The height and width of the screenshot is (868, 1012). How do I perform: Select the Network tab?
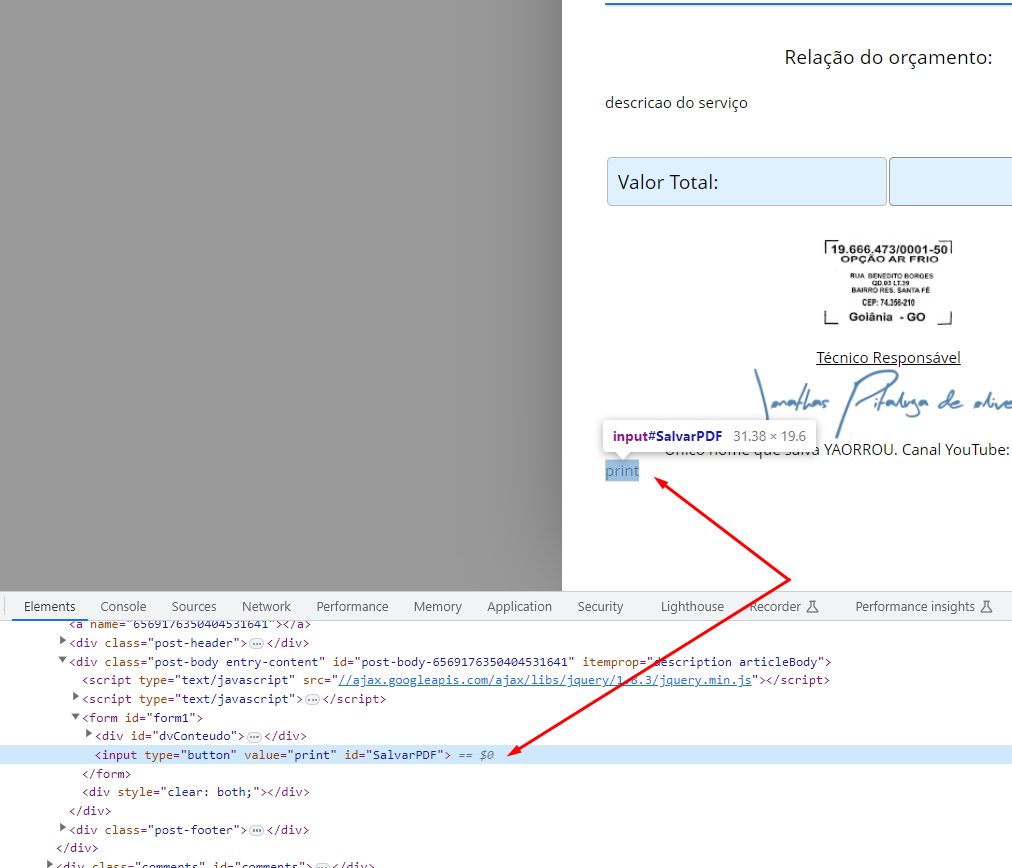pyautogui.click(x=267, y=607)
